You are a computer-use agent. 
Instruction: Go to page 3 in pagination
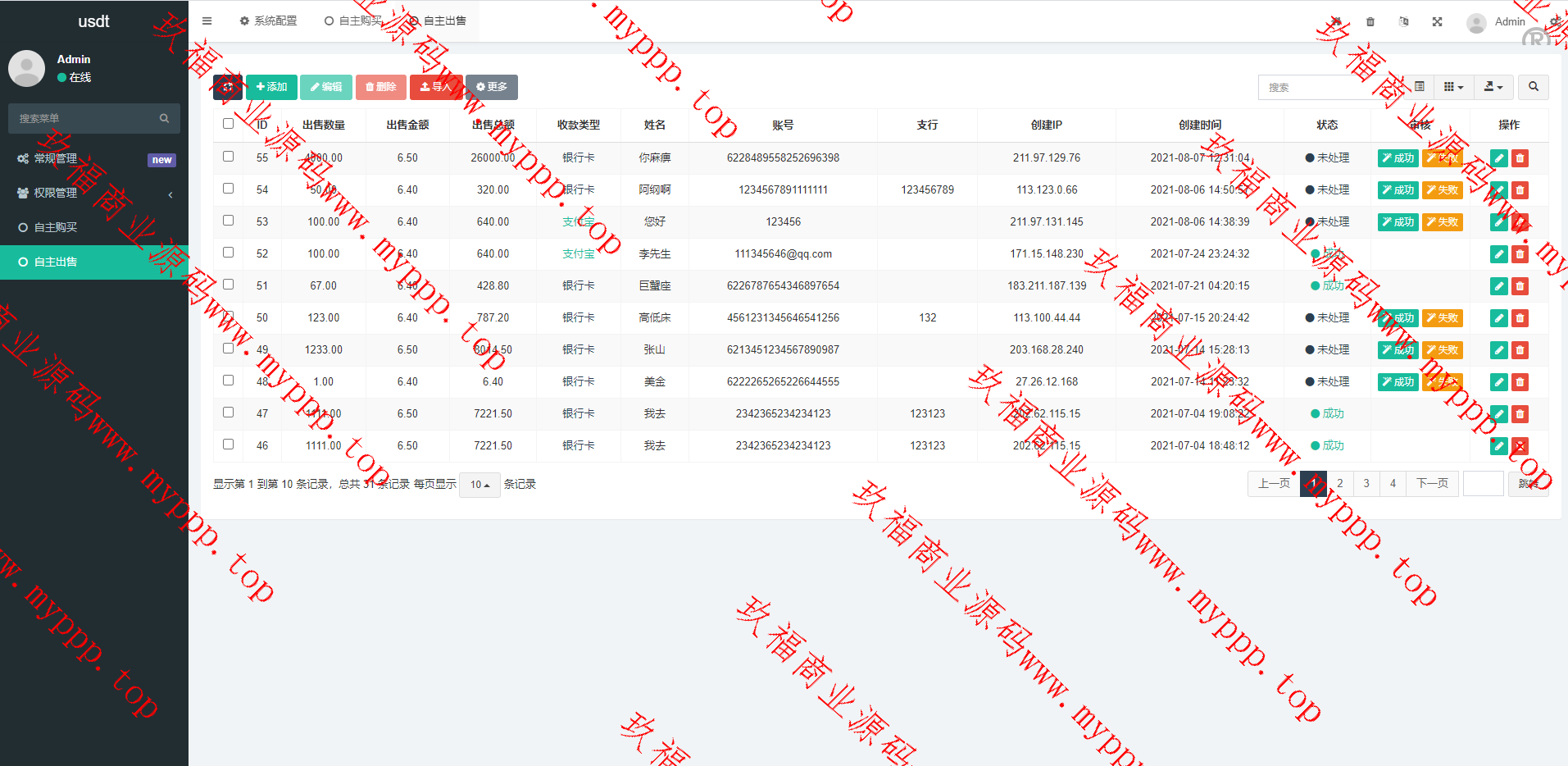coord(1366,484)
